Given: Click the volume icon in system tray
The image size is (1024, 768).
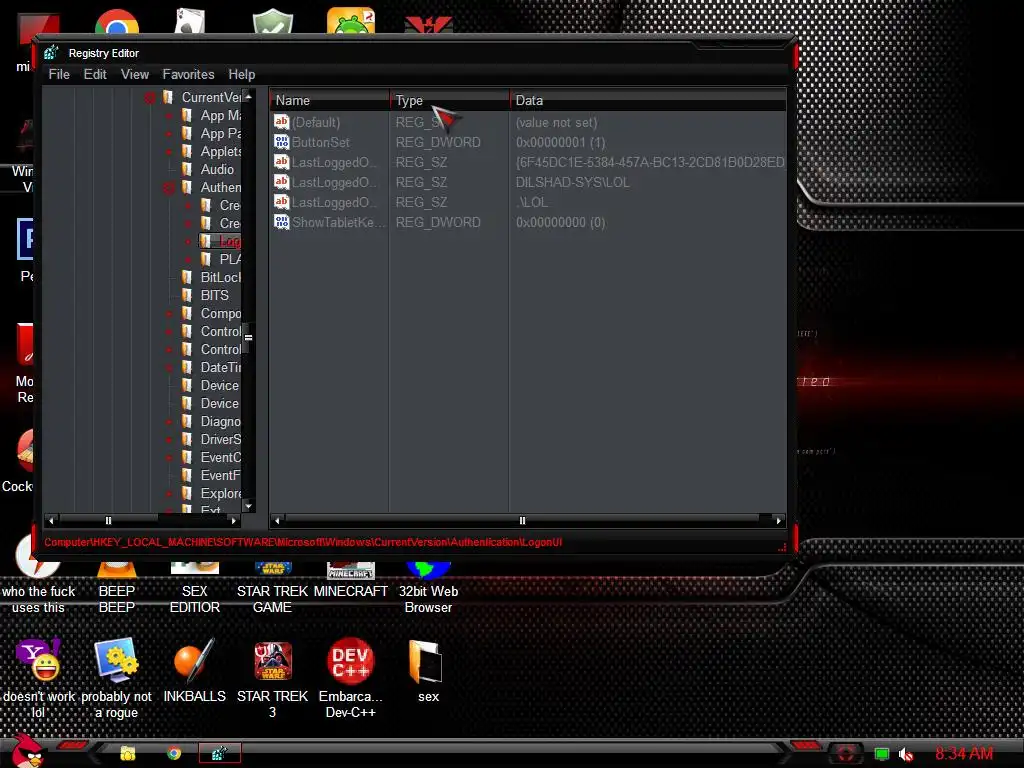Looking at the screenshot, I should point(905,754).
